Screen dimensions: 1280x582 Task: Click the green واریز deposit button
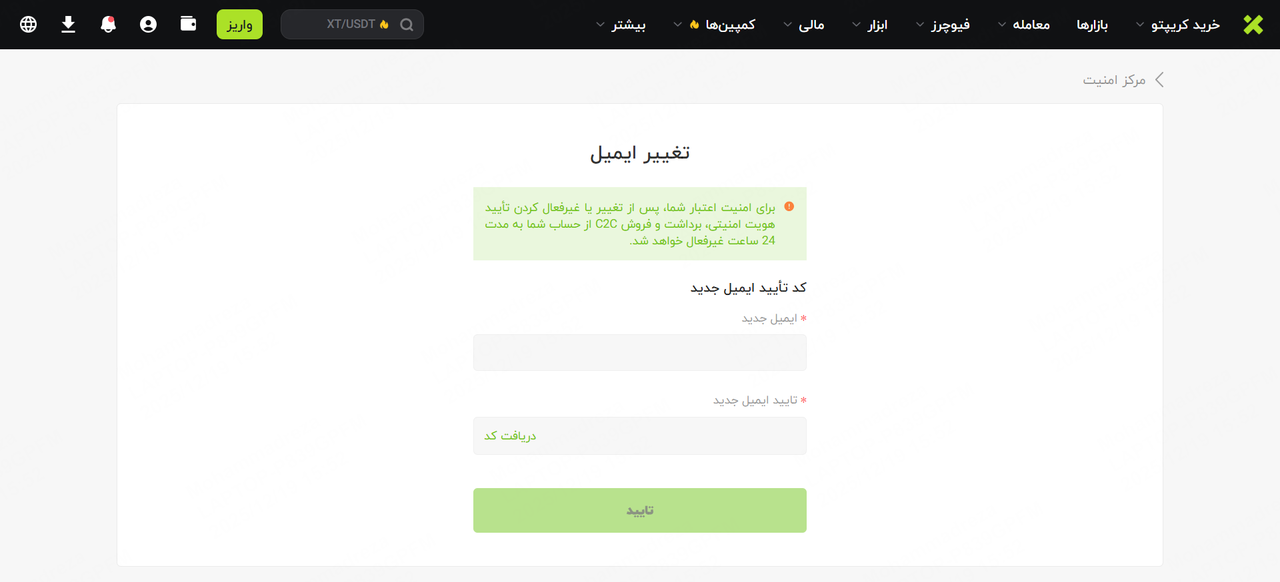[x=239, y=24]
